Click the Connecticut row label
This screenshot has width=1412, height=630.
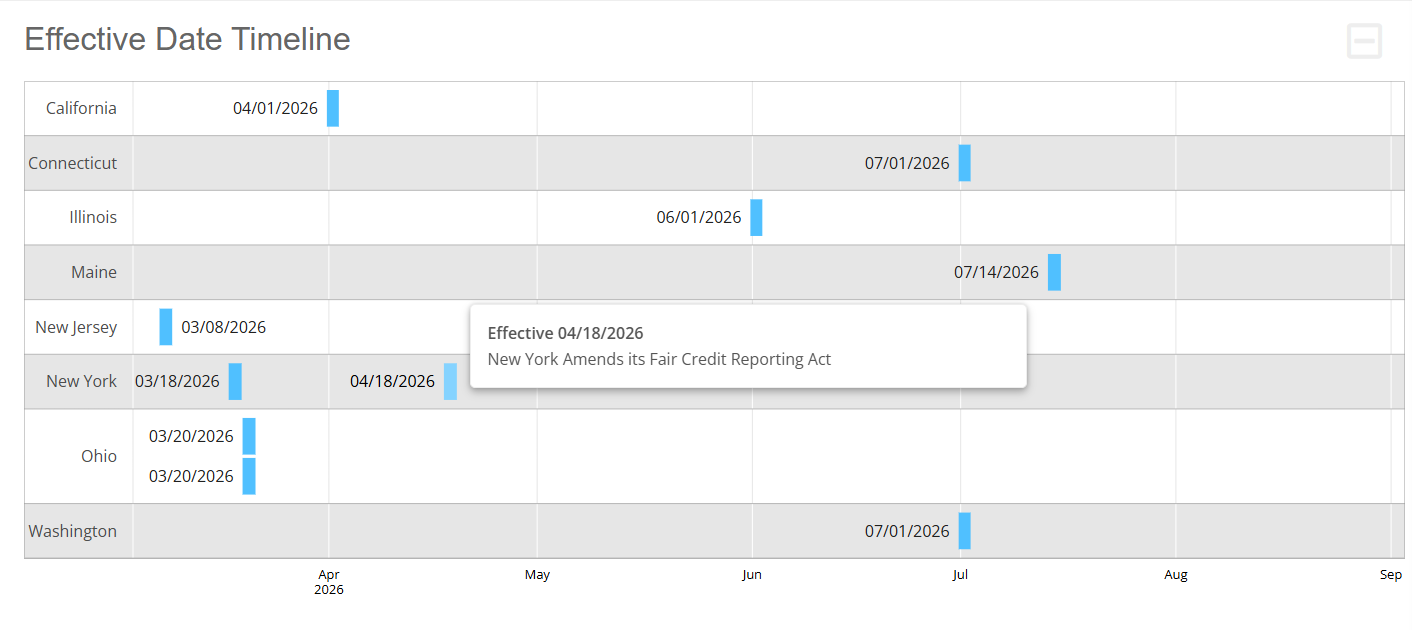coord(72,163)
